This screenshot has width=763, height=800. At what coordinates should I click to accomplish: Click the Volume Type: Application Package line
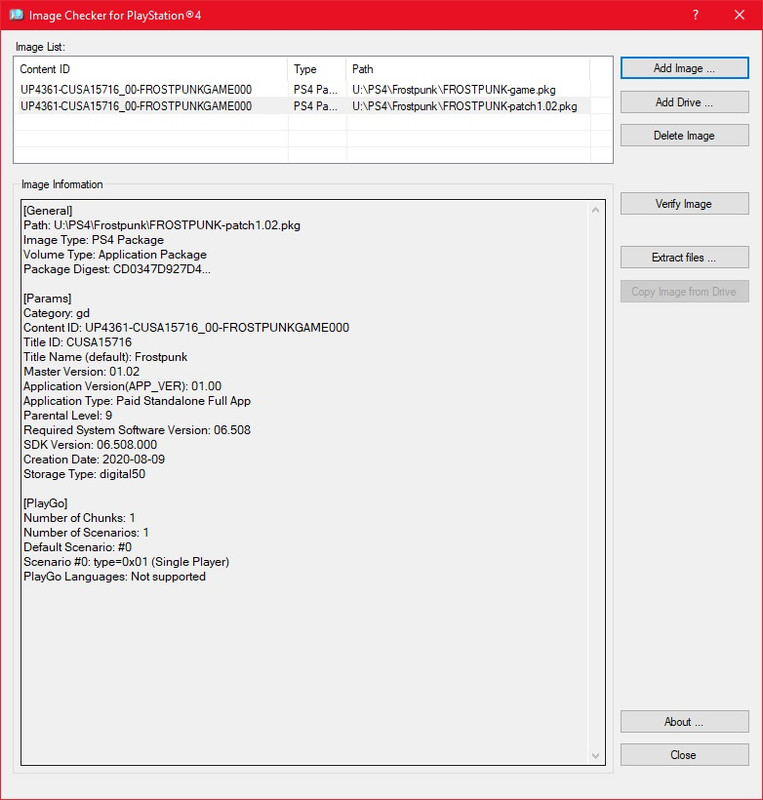115,255
